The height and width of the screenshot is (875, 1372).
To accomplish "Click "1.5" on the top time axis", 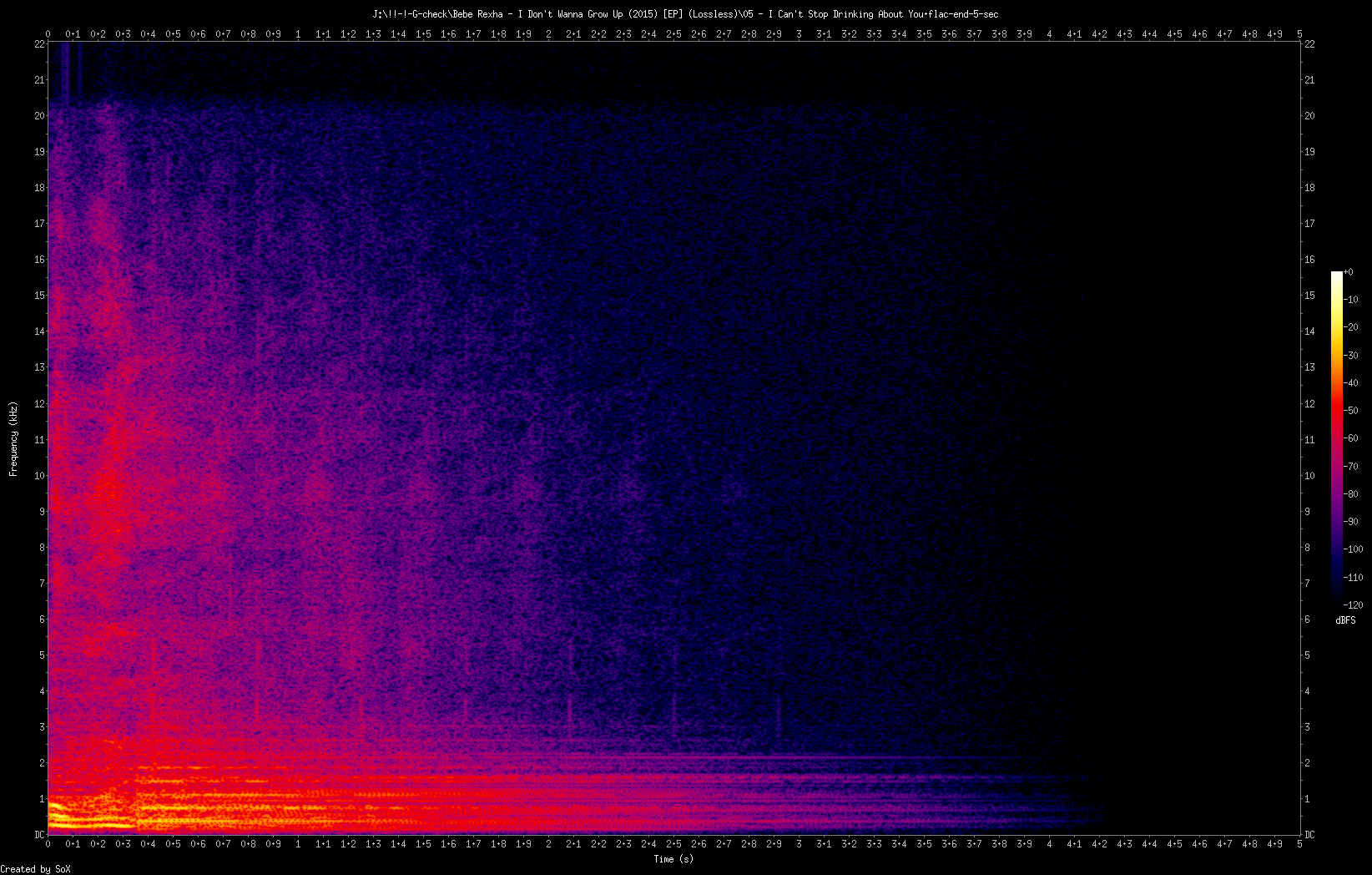I will click(x=423, y=34).
